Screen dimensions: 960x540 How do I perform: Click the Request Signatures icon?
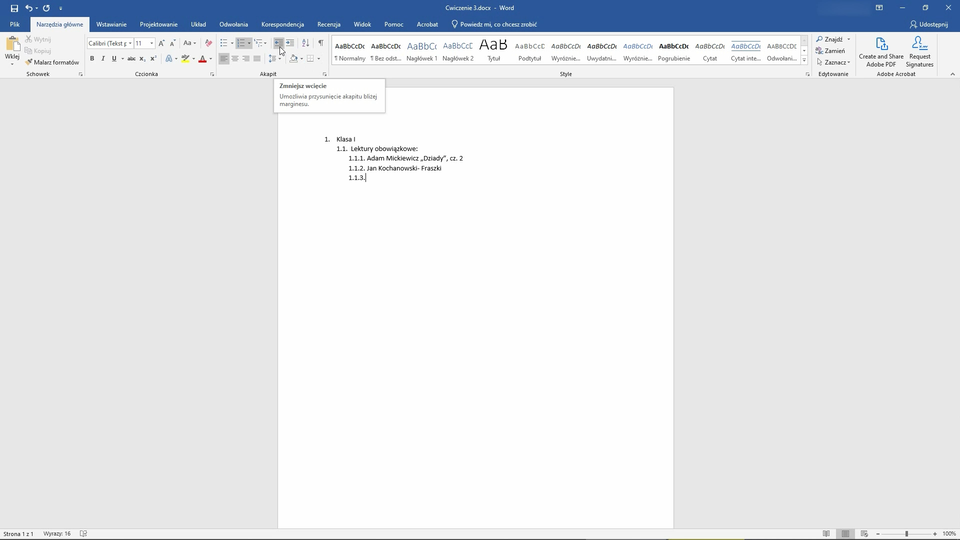(x=919, y=52)
